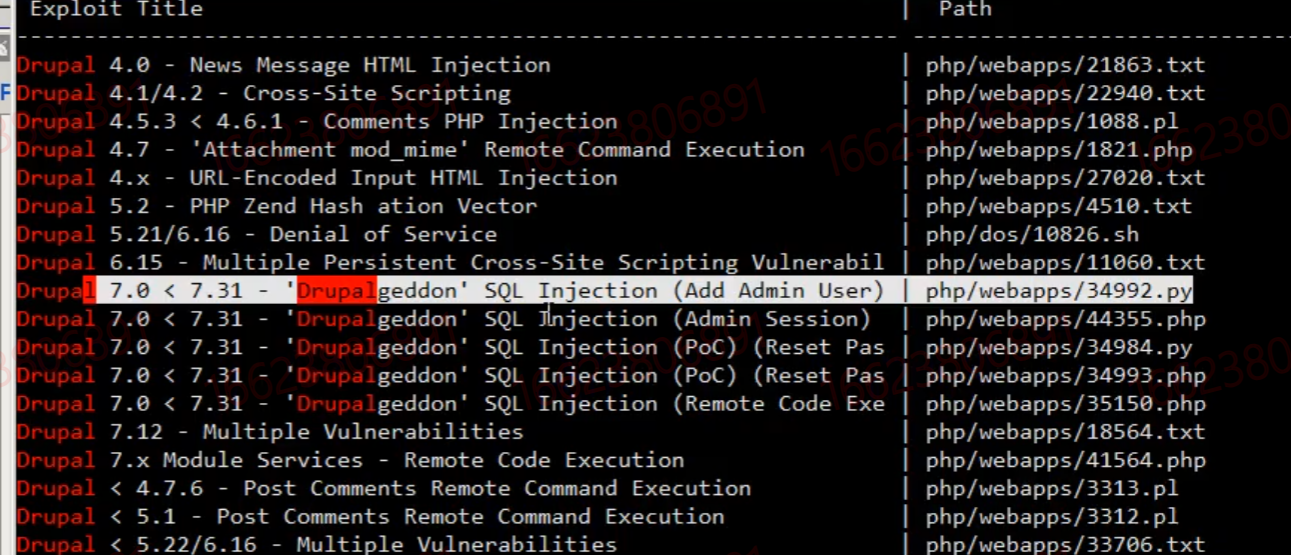Select the Drupalgeddon Remote Code Exe row

tap(450, 404)
